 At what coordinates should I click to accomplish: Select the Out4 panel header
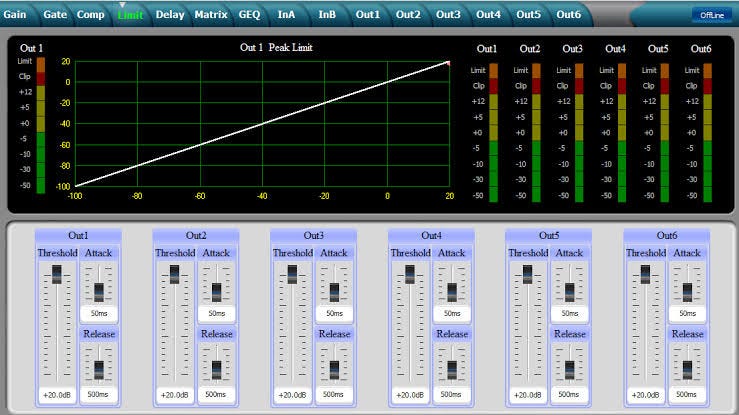431,236
